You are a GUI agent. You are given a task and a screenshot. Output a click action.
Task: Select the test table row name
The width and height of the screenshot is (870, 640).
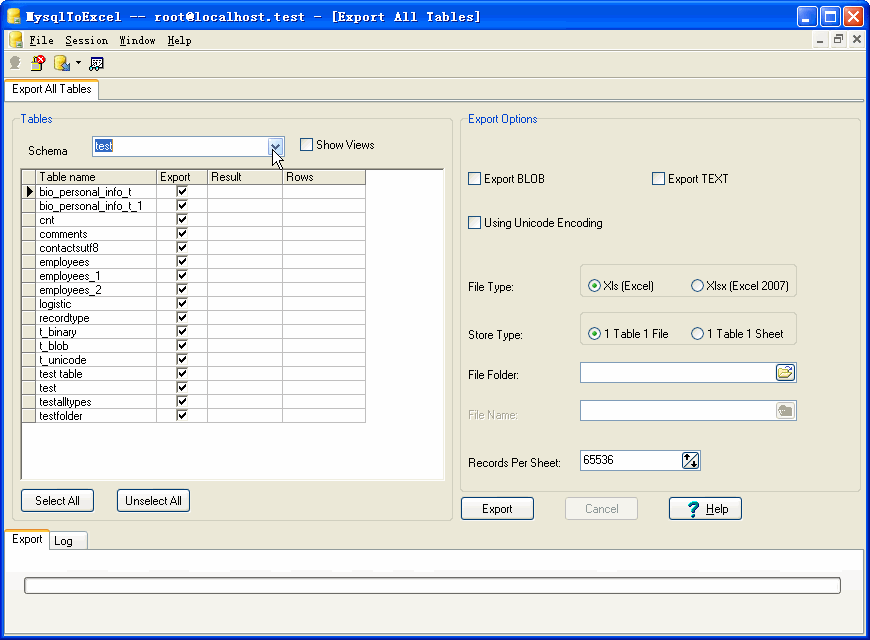[x=48, y=388]
